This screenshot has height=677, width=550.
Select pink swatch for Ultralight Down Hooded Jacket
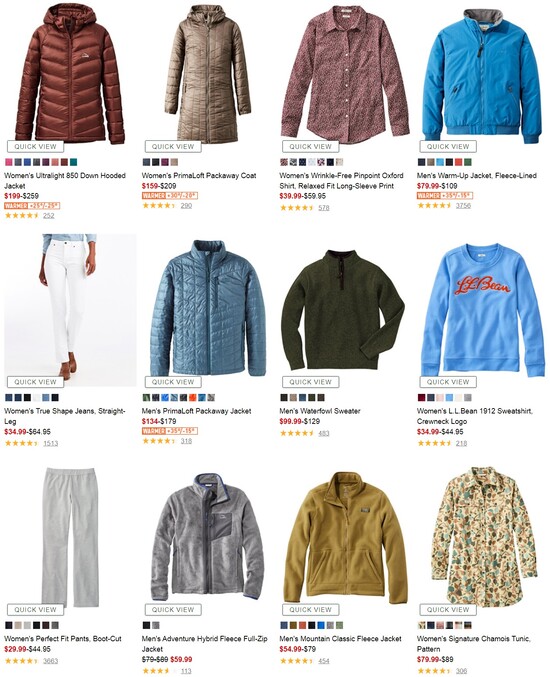click(x=9, y=162)
